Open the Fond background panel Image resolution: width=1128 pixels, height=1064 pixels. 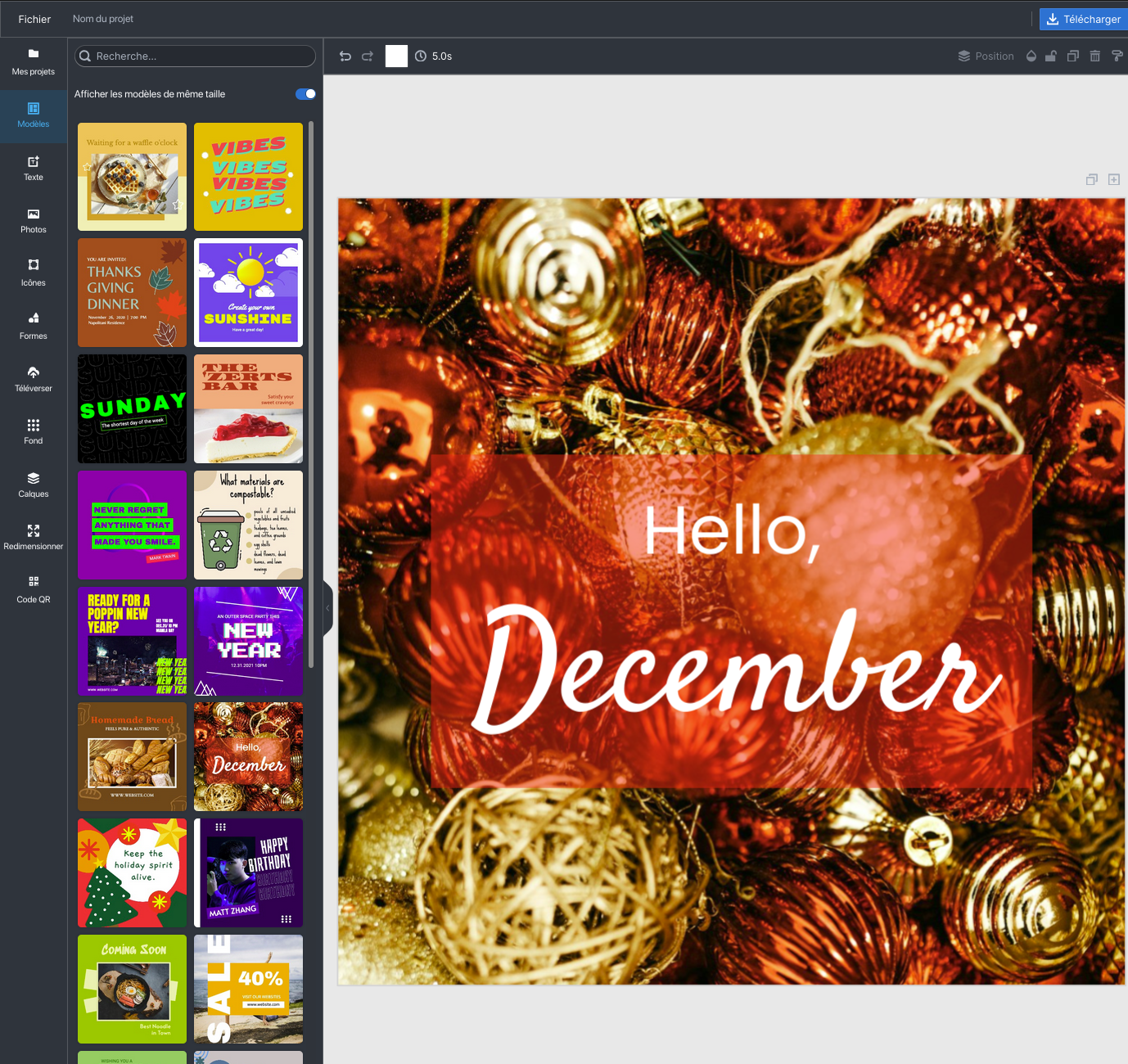coord(34,432)
